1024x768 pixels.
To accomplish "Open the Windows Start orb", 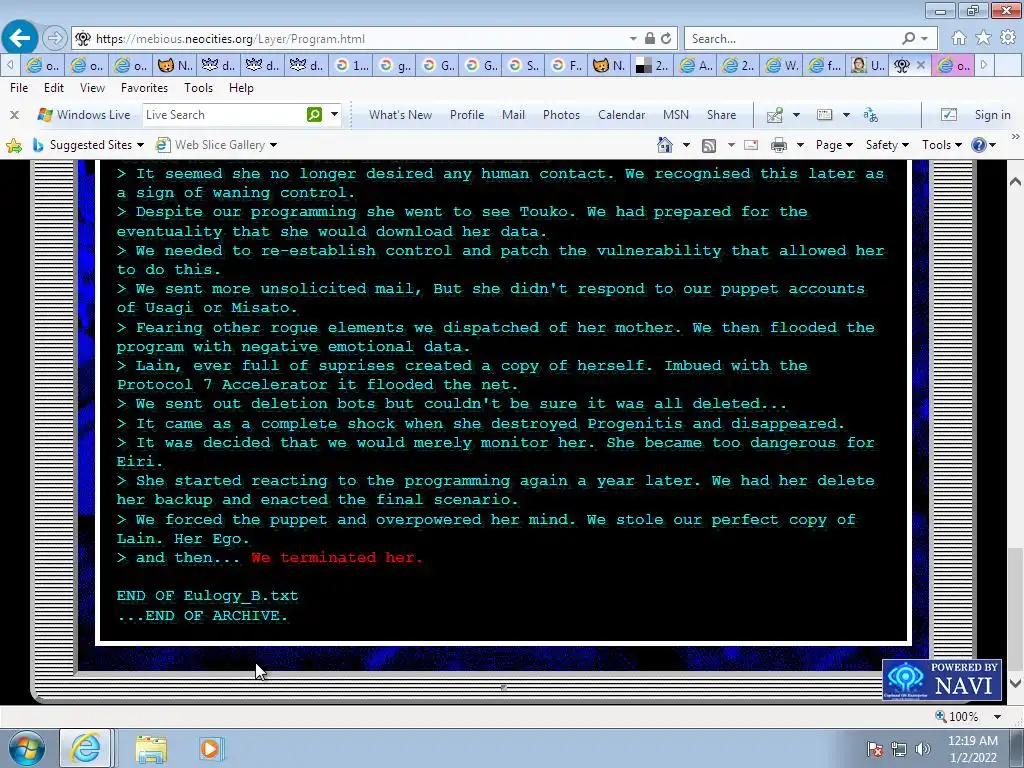I will 27,748.
